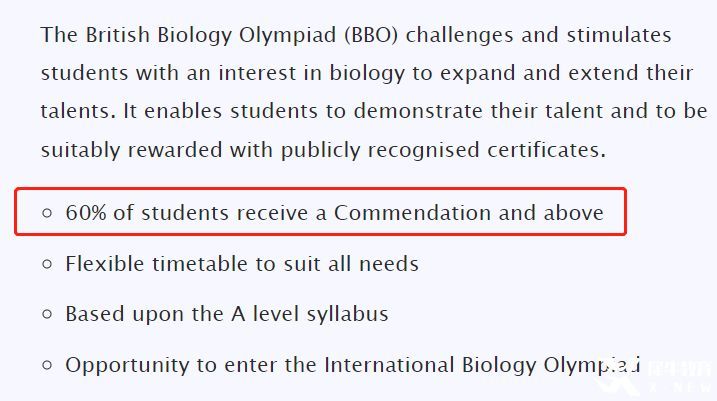Click the word 'challenges' in the first line
This screenshot has width=717, height=401.
tap(460, 36)
